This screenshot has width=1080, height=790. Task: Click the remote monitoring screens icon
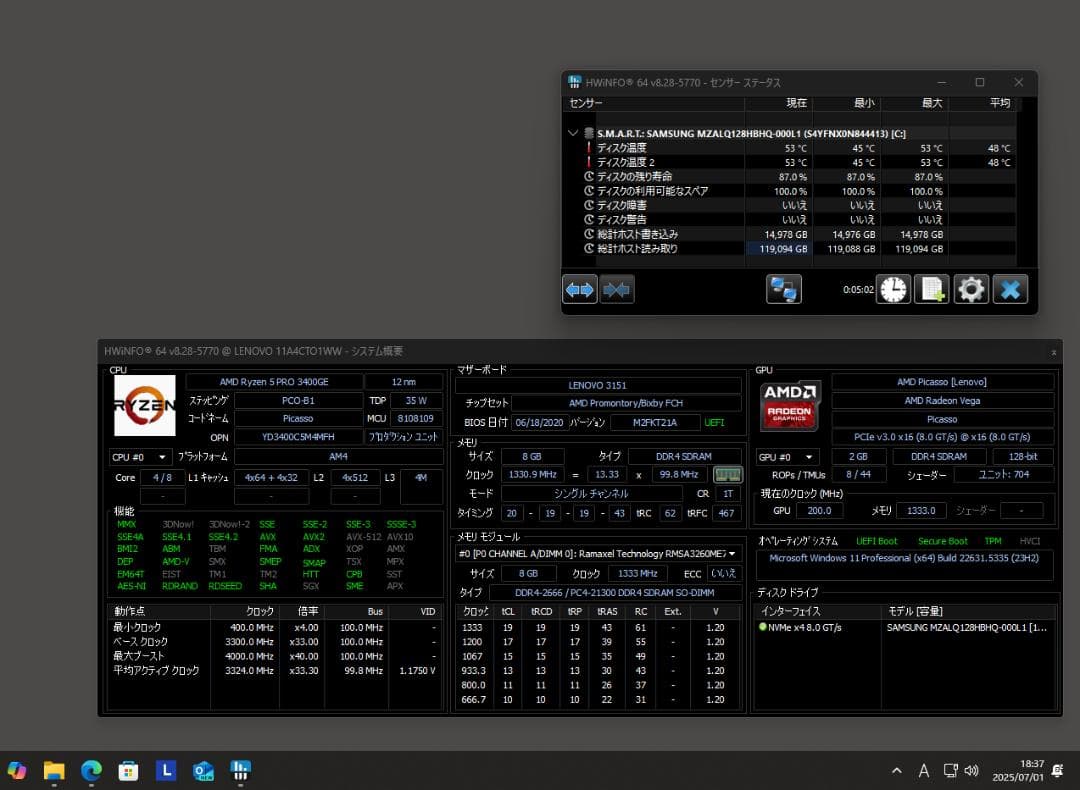click(784, 288)
